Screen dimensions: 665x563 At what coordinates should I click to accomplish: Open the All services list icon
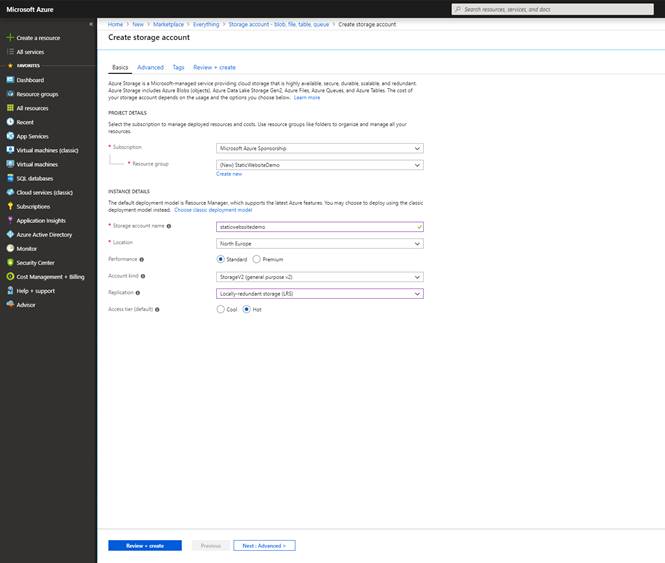10,52
